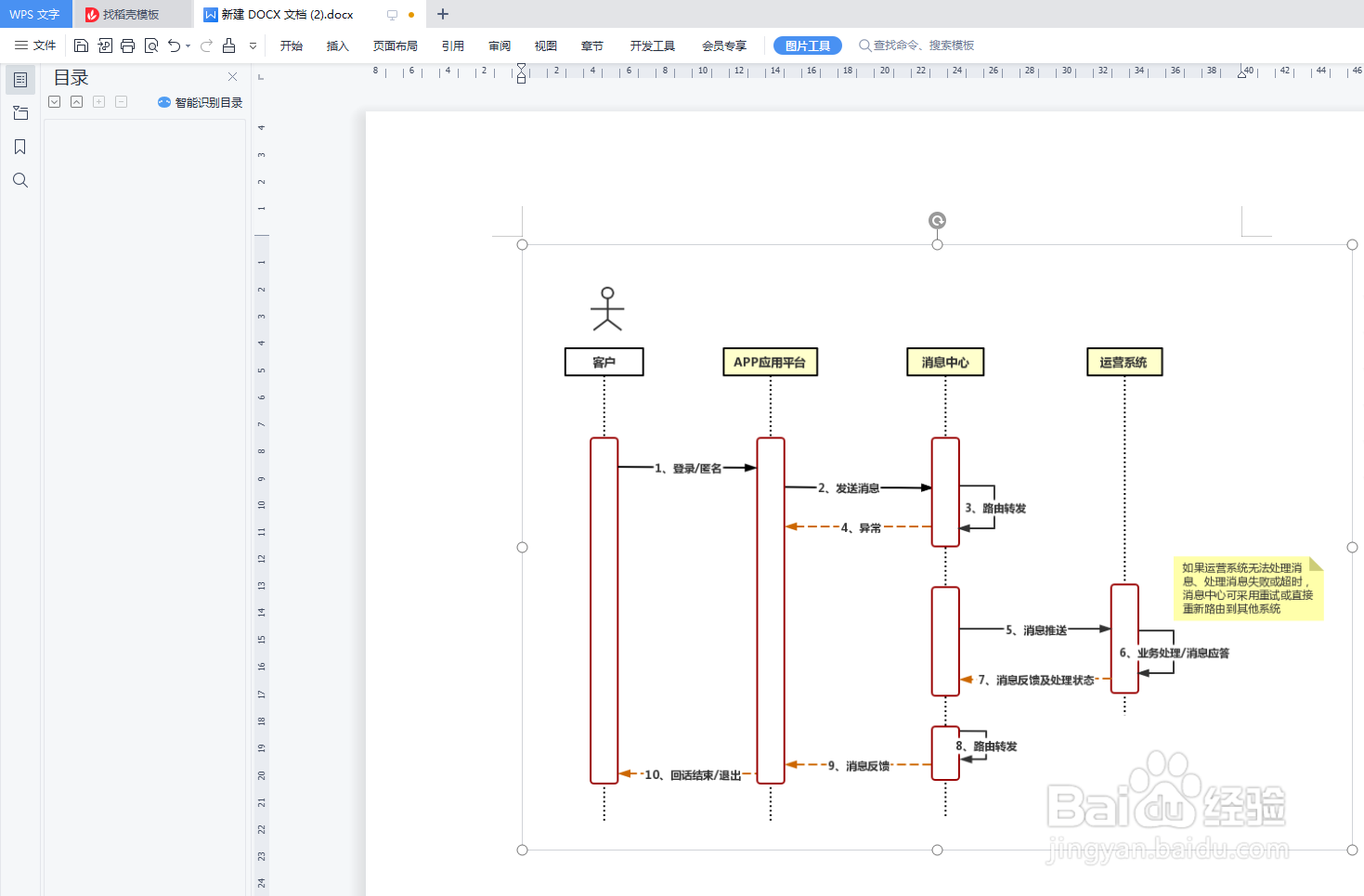Screen dimensions: 1364x896
Task: Open the chapter navigation icon in sidebar
Action: tap(20, 113)
